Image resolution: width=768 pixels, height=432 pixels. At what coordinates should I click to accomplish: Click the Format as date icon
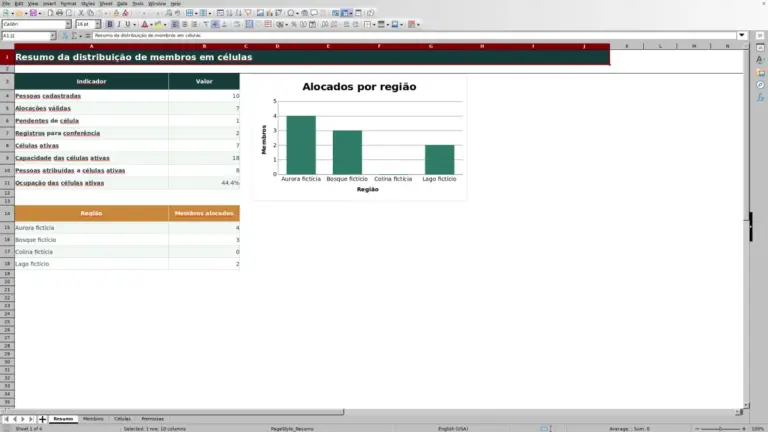[x=312, y=24]
